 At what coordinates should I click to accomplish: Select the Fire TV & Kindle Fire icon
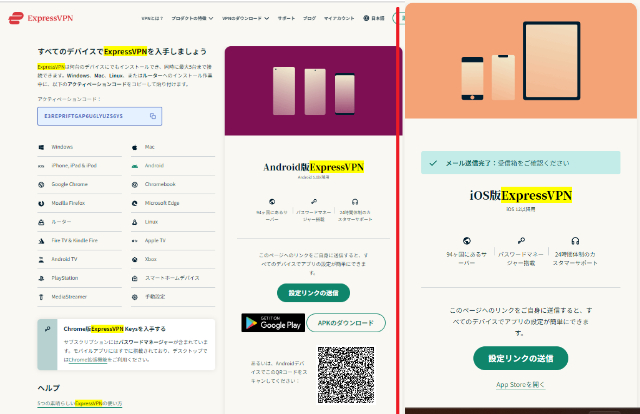(x=41, y=241)
